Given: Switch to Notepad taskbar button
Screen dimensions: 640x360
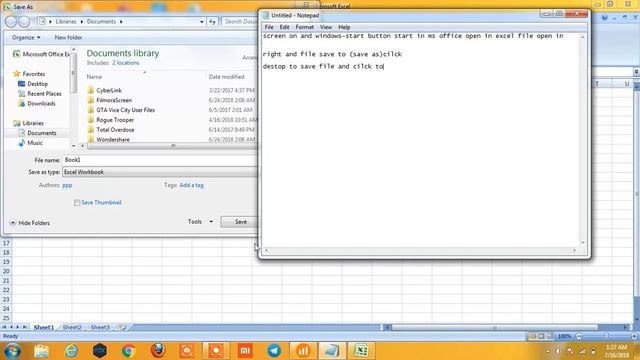Looking at the screenshot, I should [x=332, y=351].
